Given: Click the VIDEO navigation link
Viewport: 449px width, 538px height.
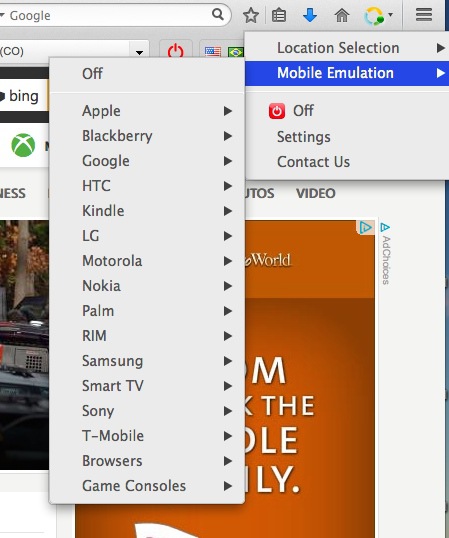Looking at the screenshot, I should [x=316, y=194].
